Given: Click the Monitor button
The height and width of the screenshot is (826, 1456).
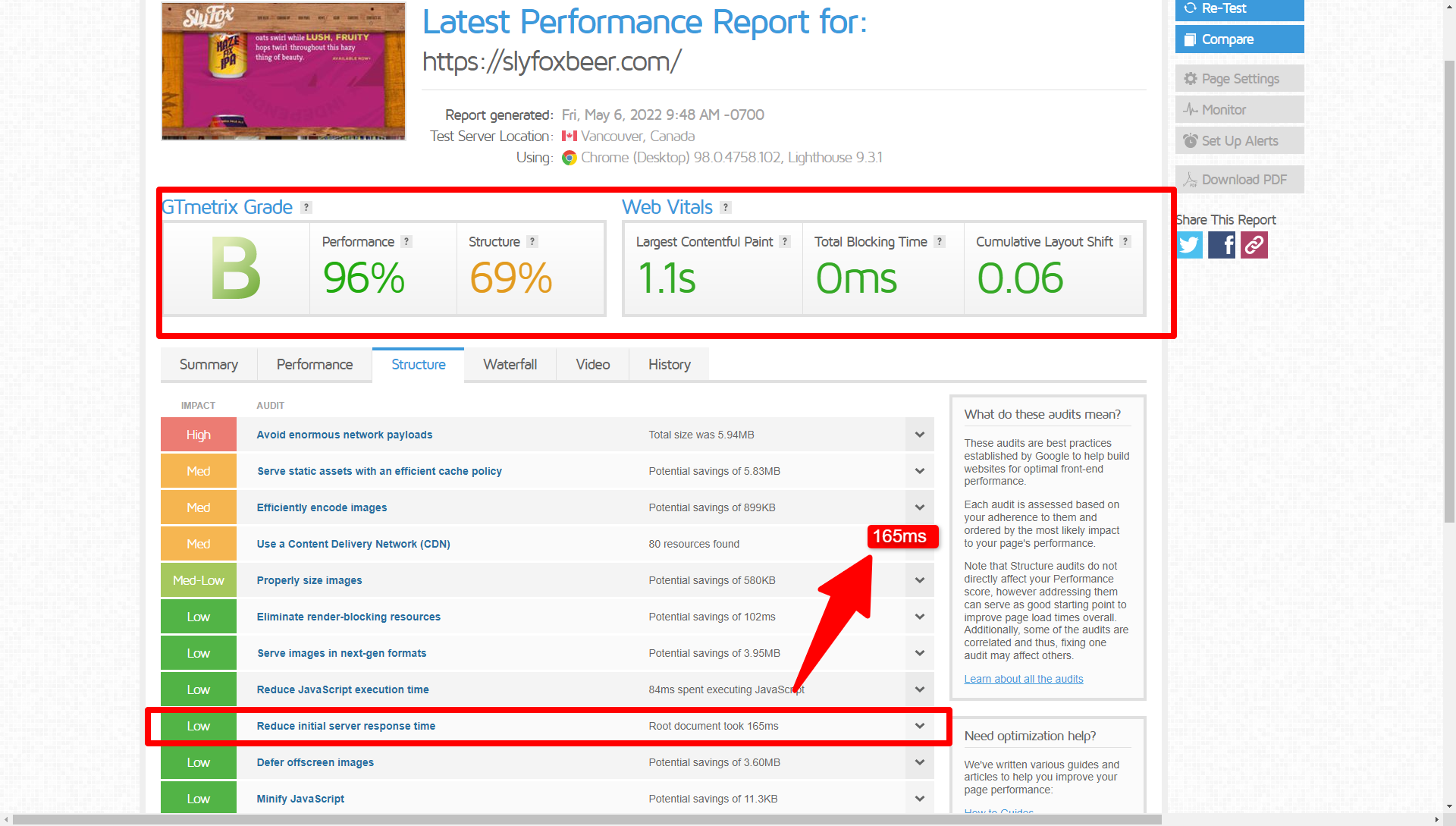Looking at the screenshot, I should [x=1239, y=110].
